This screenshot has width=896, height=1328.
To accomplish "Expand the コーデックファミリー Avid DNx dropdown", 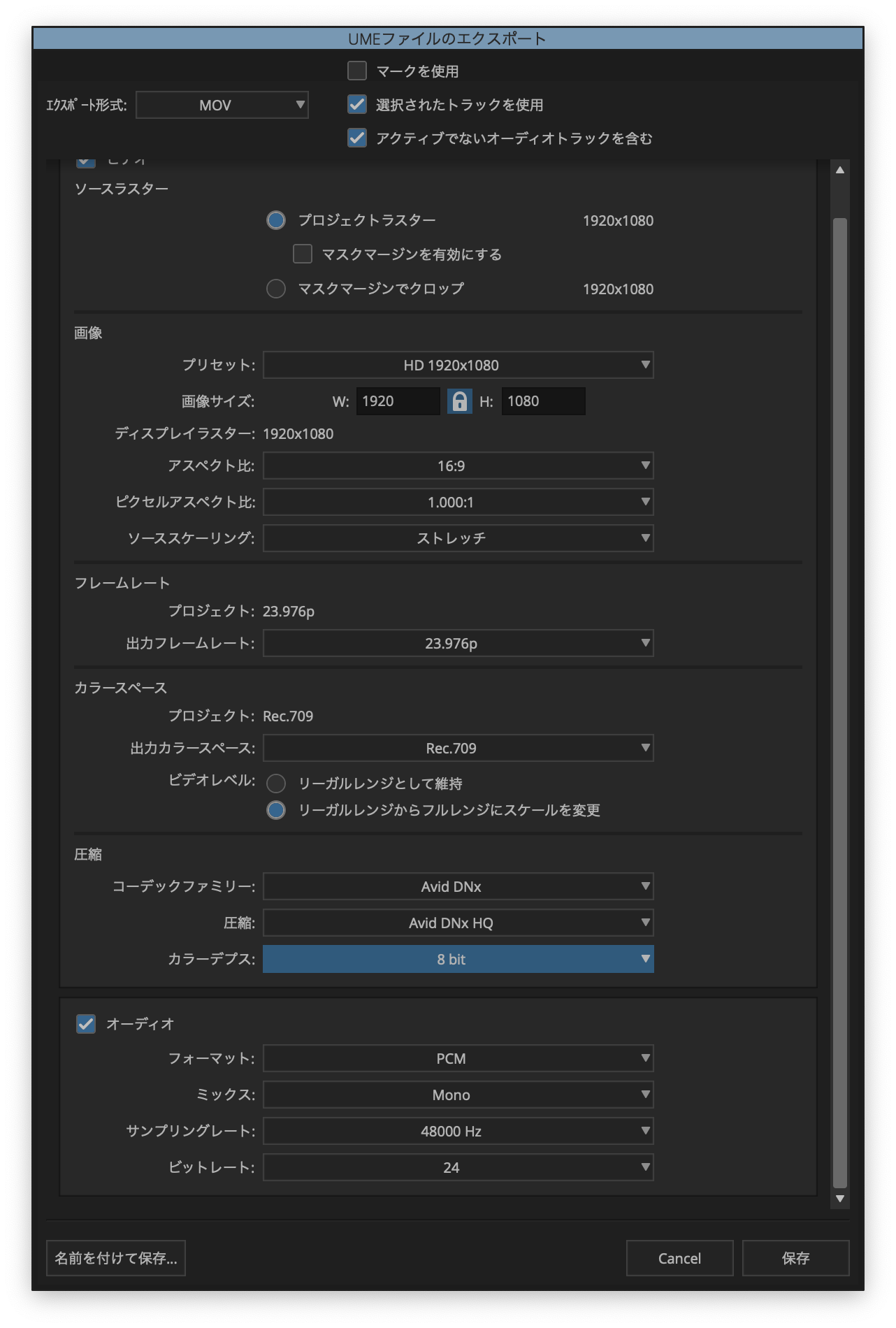I will click(458, 886).
